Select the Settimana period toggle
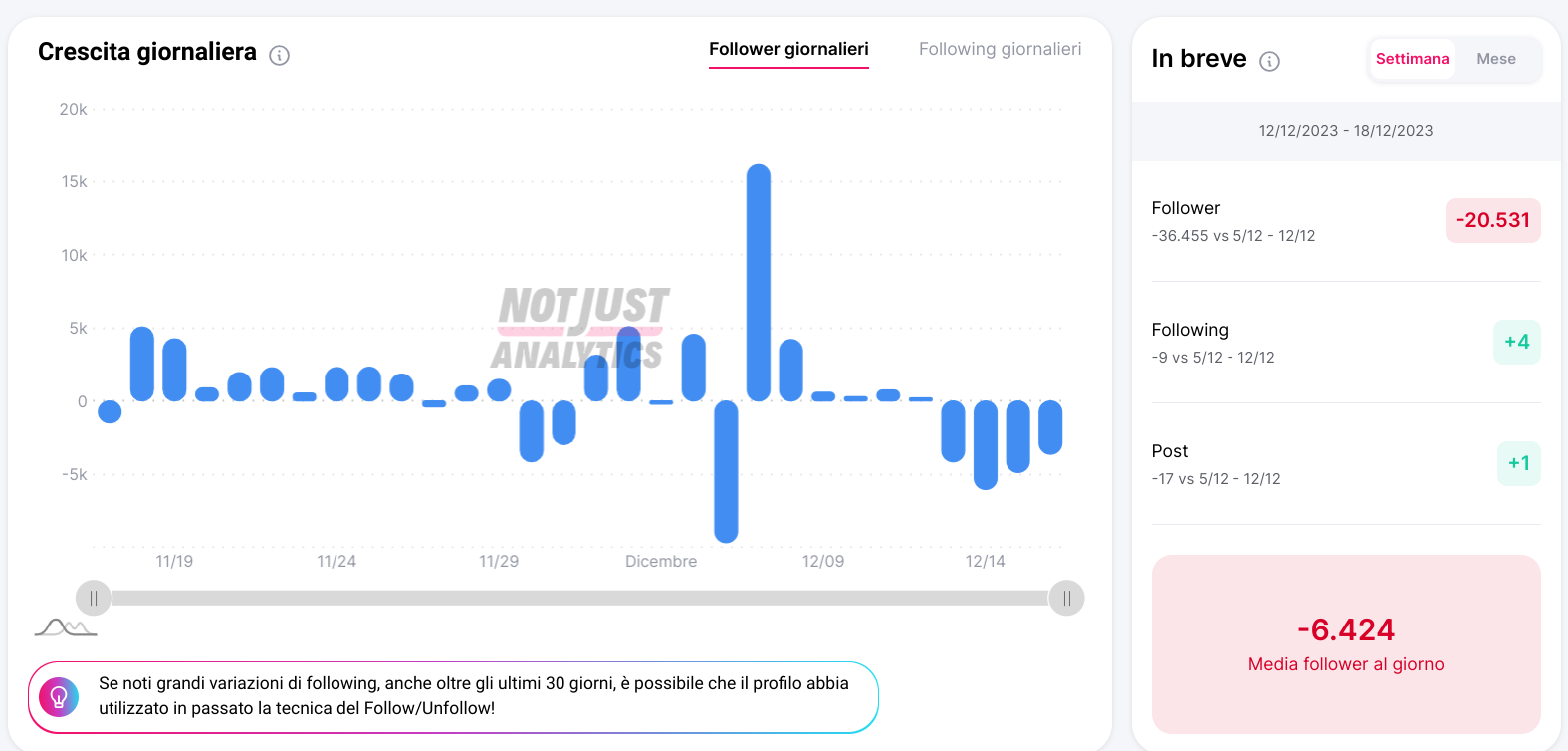The image size is (1568, 751). pyautogui.click(x=1412, y=59)
